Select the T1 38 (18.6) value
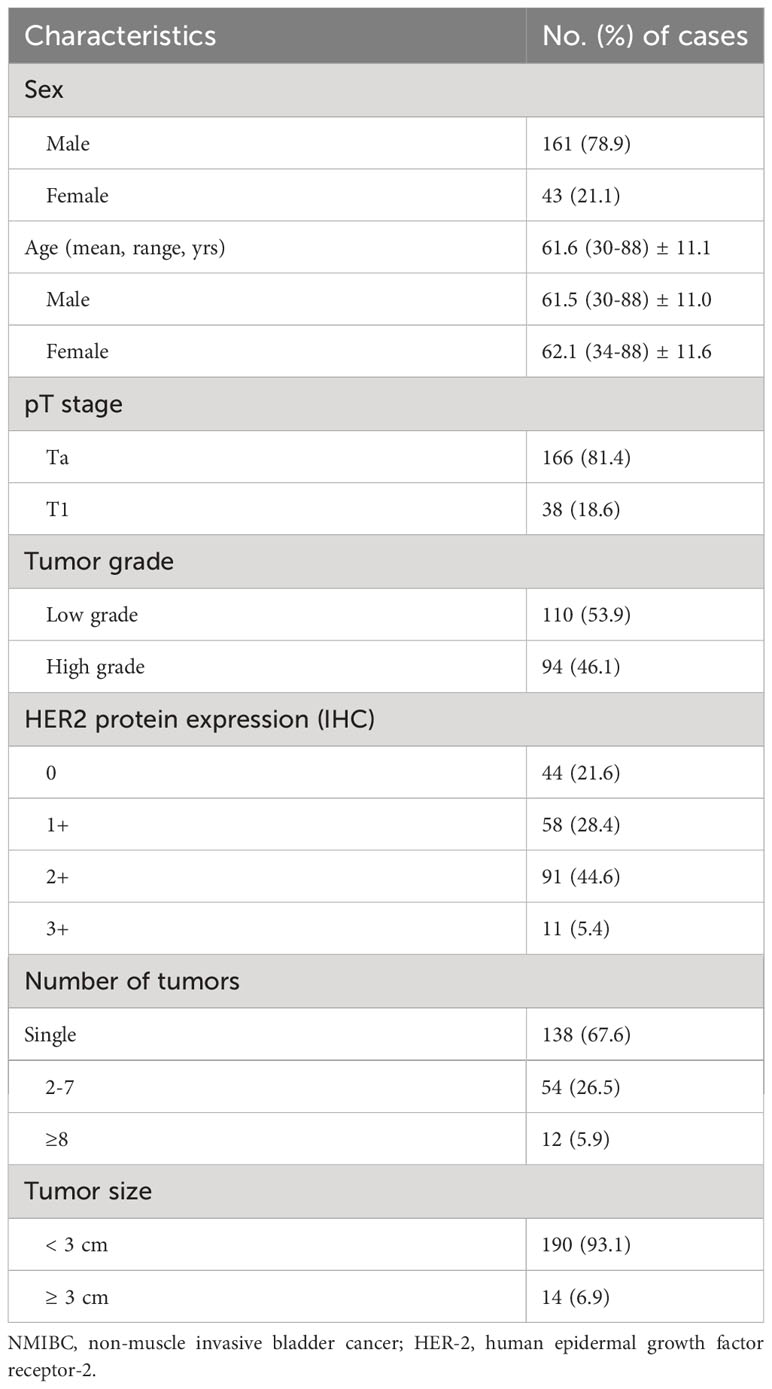Screen dimensions: 772x1389 pyautogui.click(x=579, y=509)
